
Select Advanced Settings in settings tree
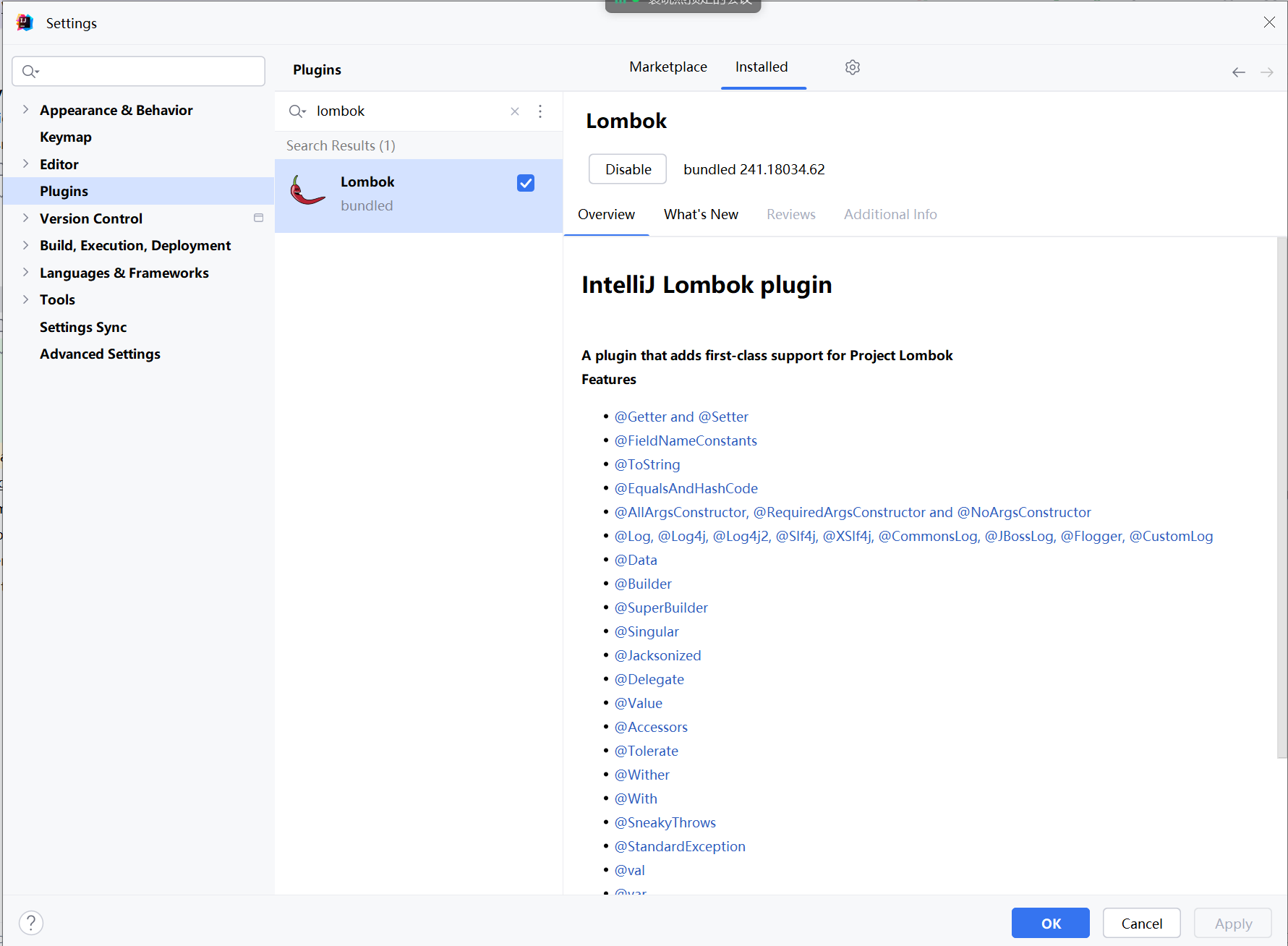pos(100,354)
